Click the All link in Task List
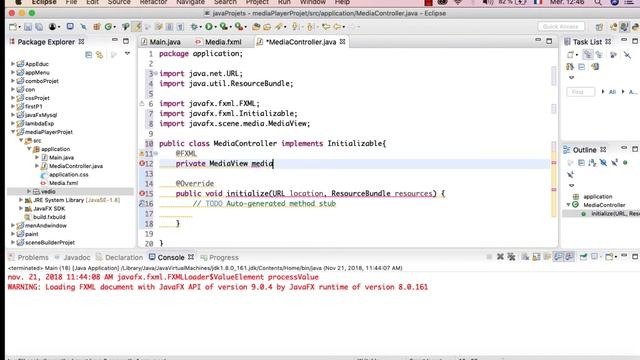The width and height of the screenshot is (640, 360). click(612, 92)
